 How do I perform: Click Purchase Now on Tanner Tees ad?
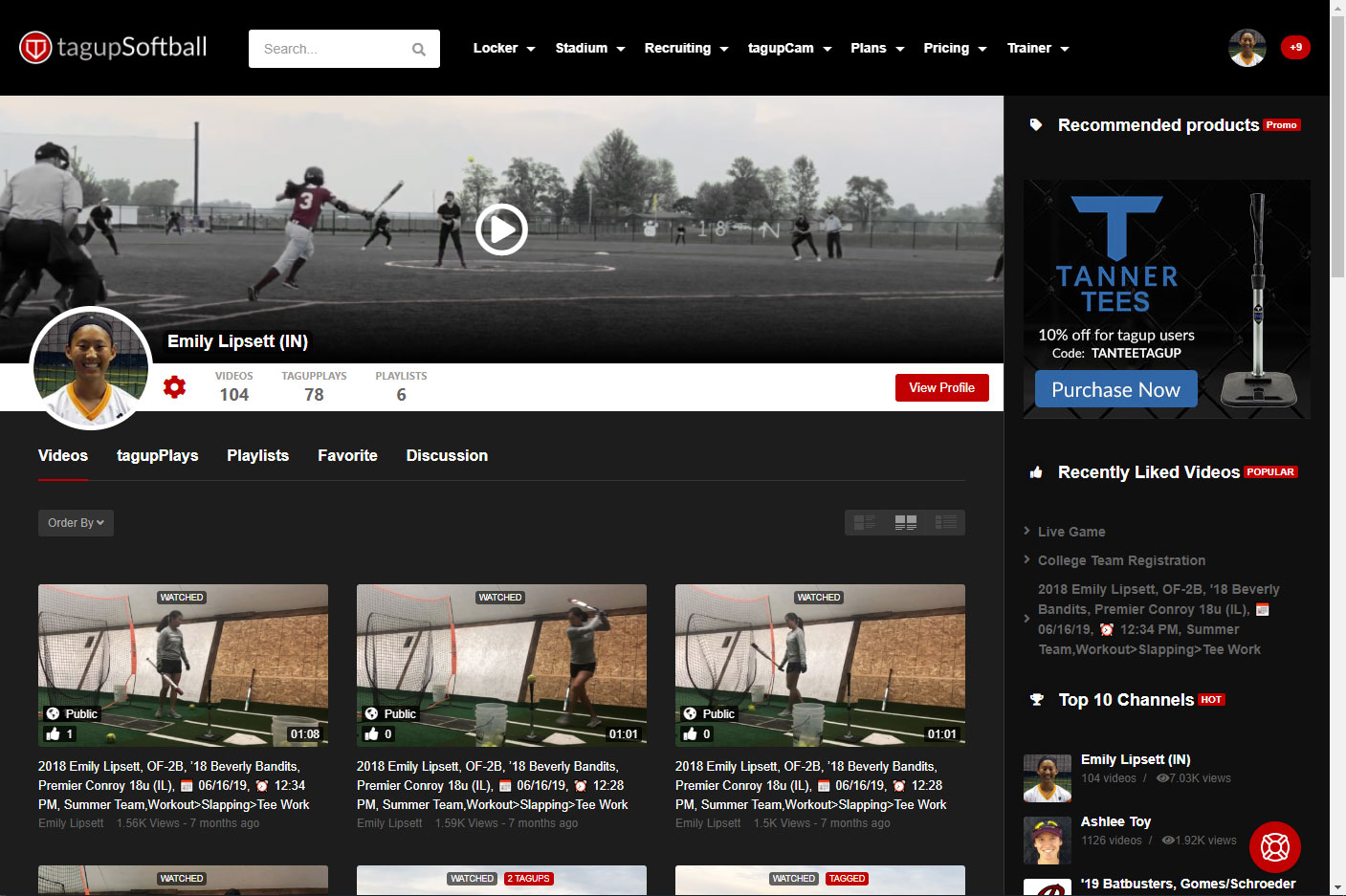1115,390
